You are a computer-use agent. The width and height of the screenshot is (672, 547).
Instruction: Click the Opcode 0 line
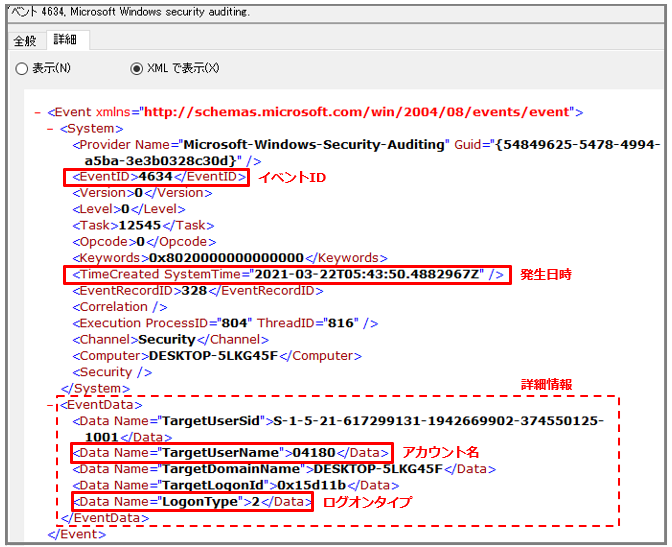(x=144, y=242)
